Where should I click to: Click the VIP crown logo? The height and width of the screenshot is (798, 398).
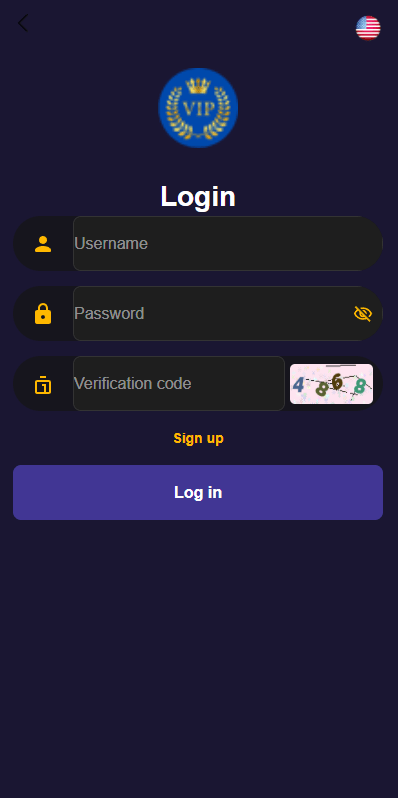[x=198, y=108]
